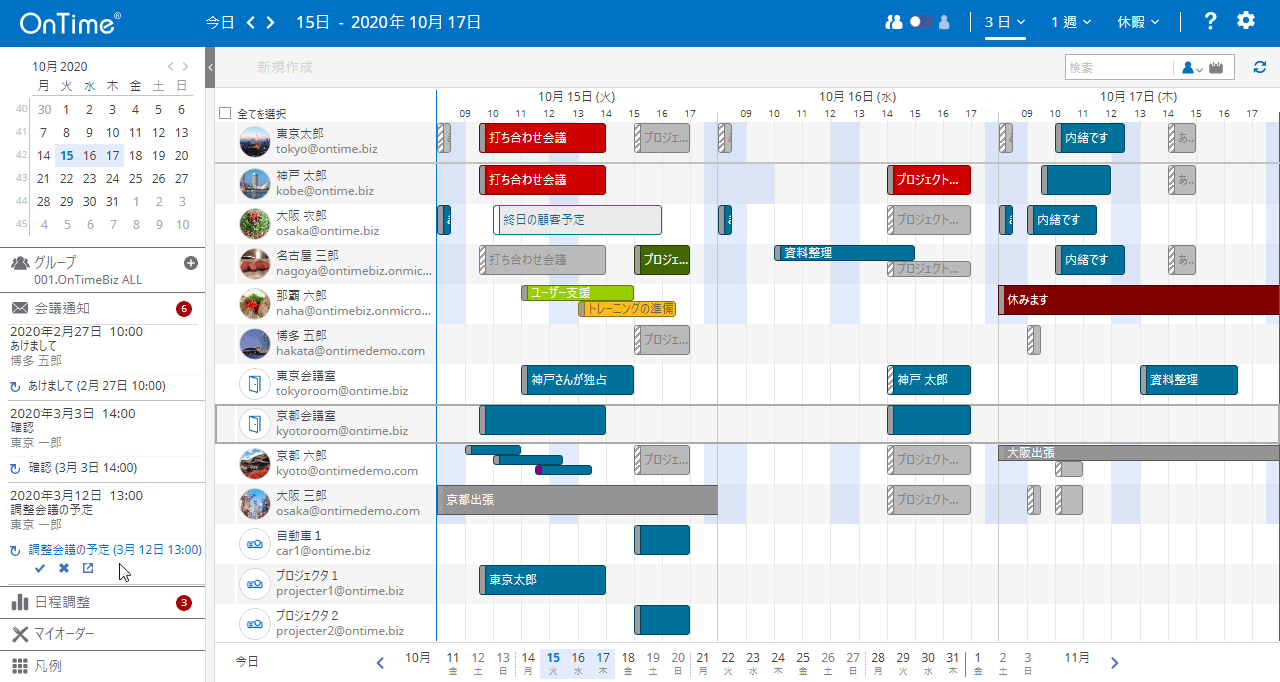Check the 全てを選択 checkbox
Image resolution: width=1280 pixels, height=682 pixels.
click(x=225, y=113)
